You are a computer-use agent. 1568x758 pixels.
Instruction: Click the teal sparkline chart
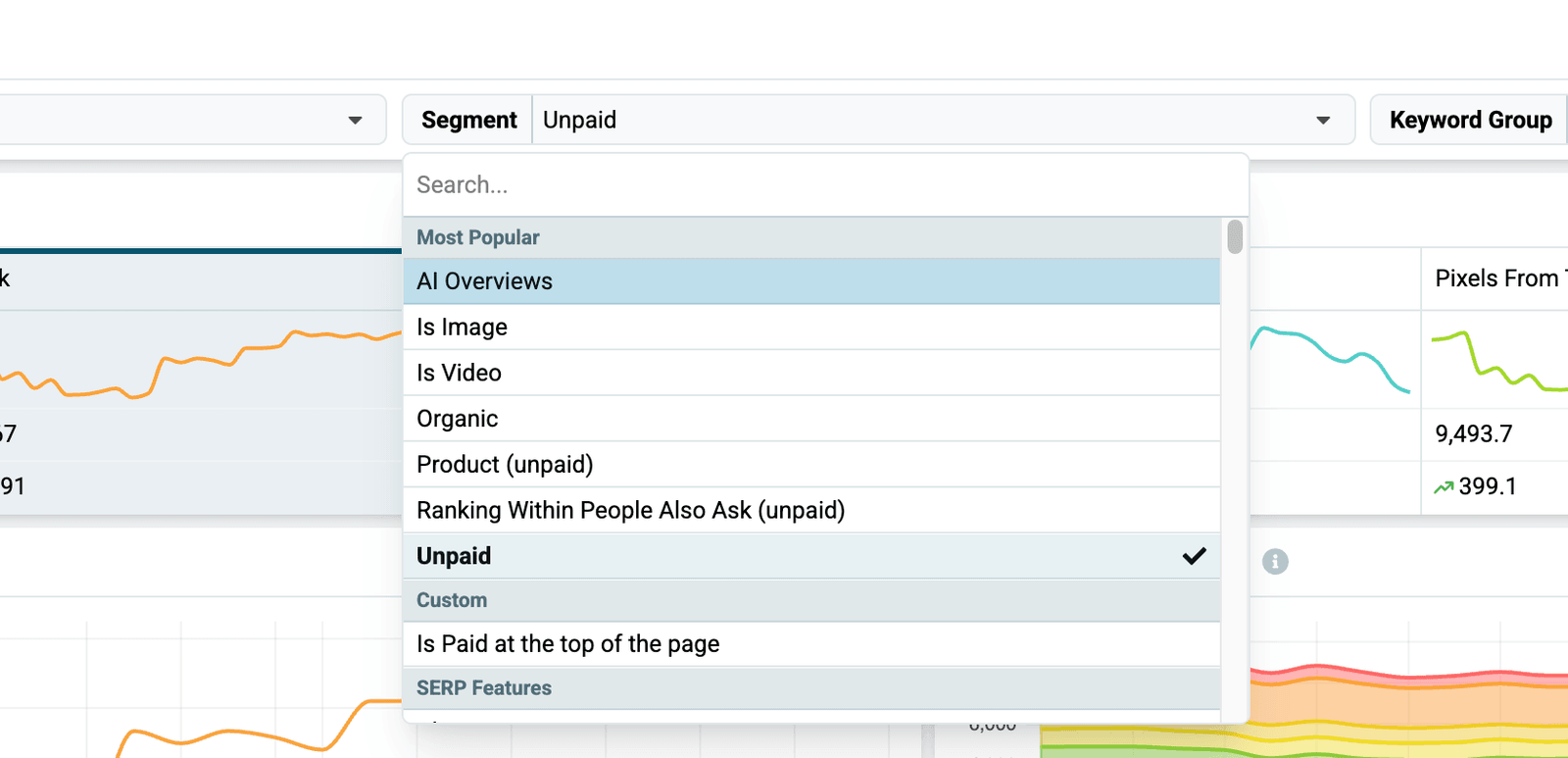coord(1330,359)
